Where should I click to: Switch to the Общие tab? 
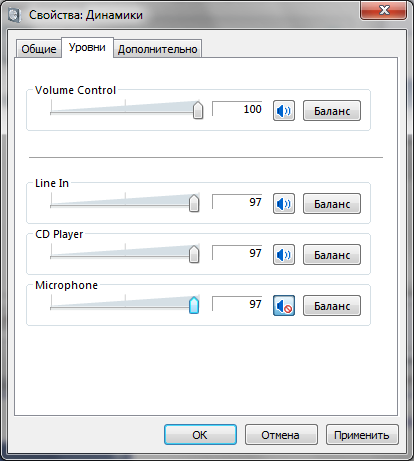point(39,49)
